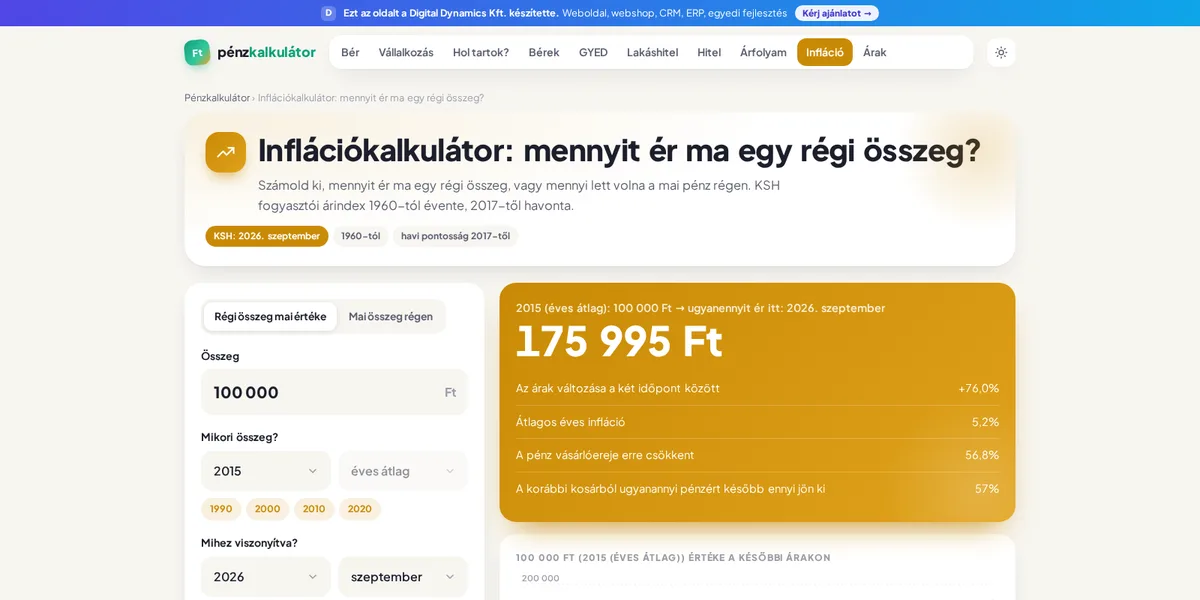Click the 5,2% average annual inflation value
Screen dimensions: 1200x600
(x=985, y=422)
